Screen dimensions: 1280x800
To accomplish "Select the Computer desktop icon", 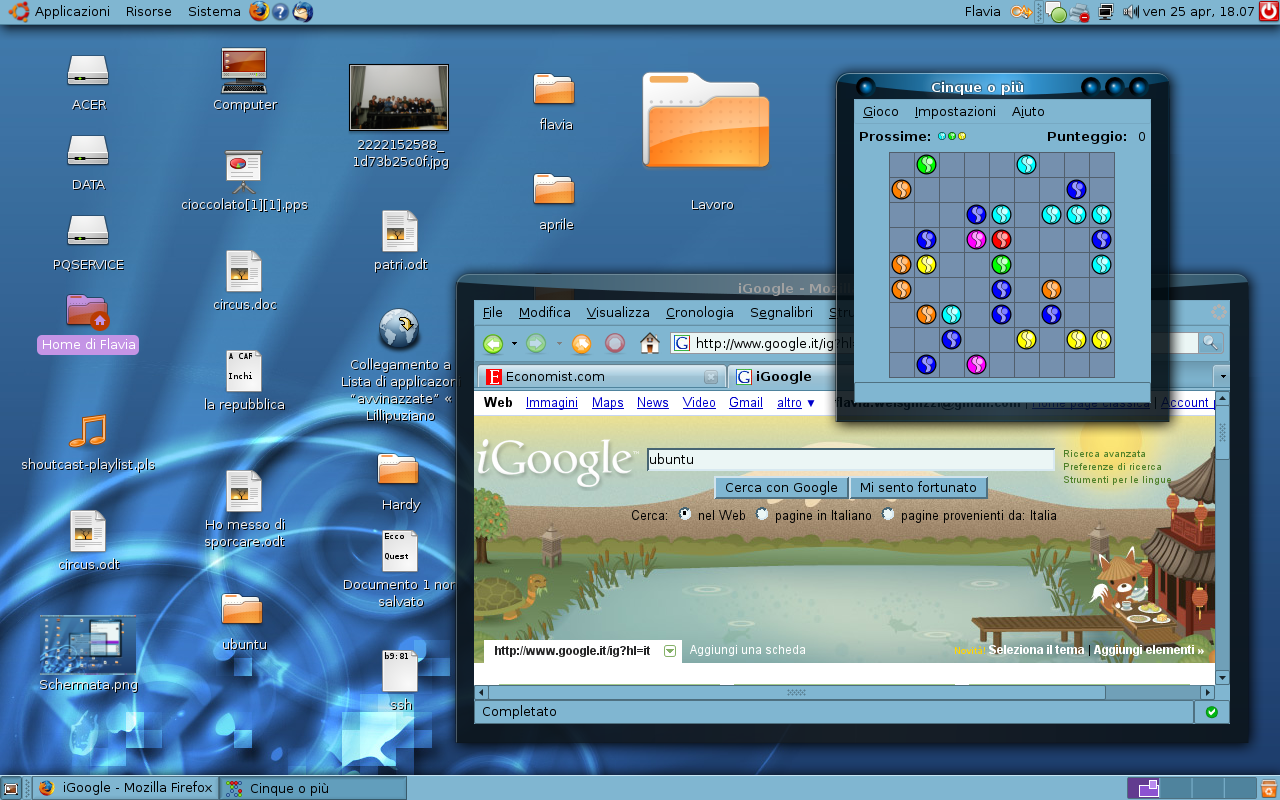I will 244,70.
